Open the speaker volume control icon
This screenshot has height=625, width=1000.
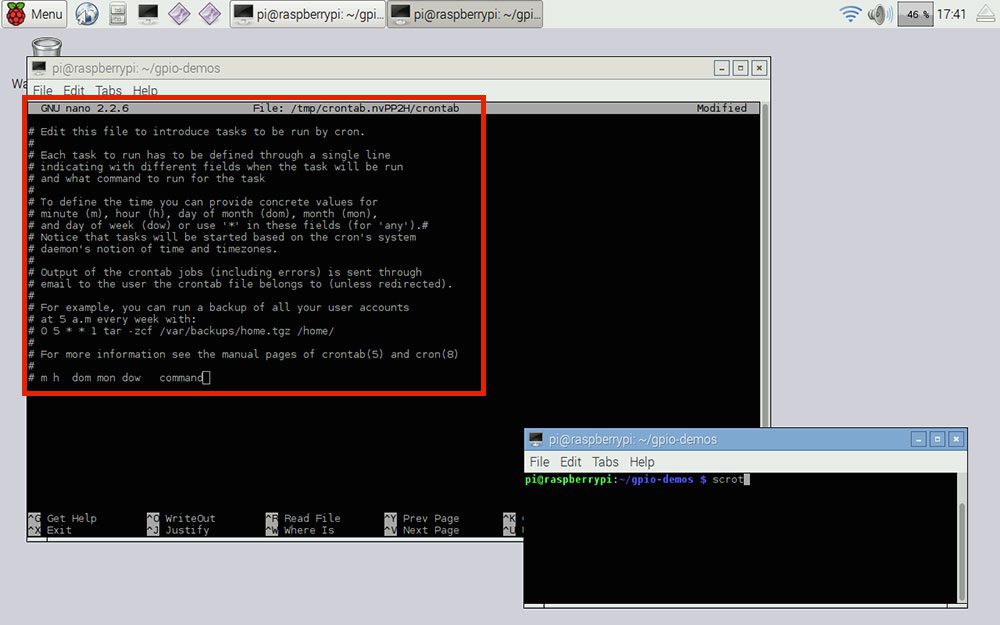pos(880,13)
